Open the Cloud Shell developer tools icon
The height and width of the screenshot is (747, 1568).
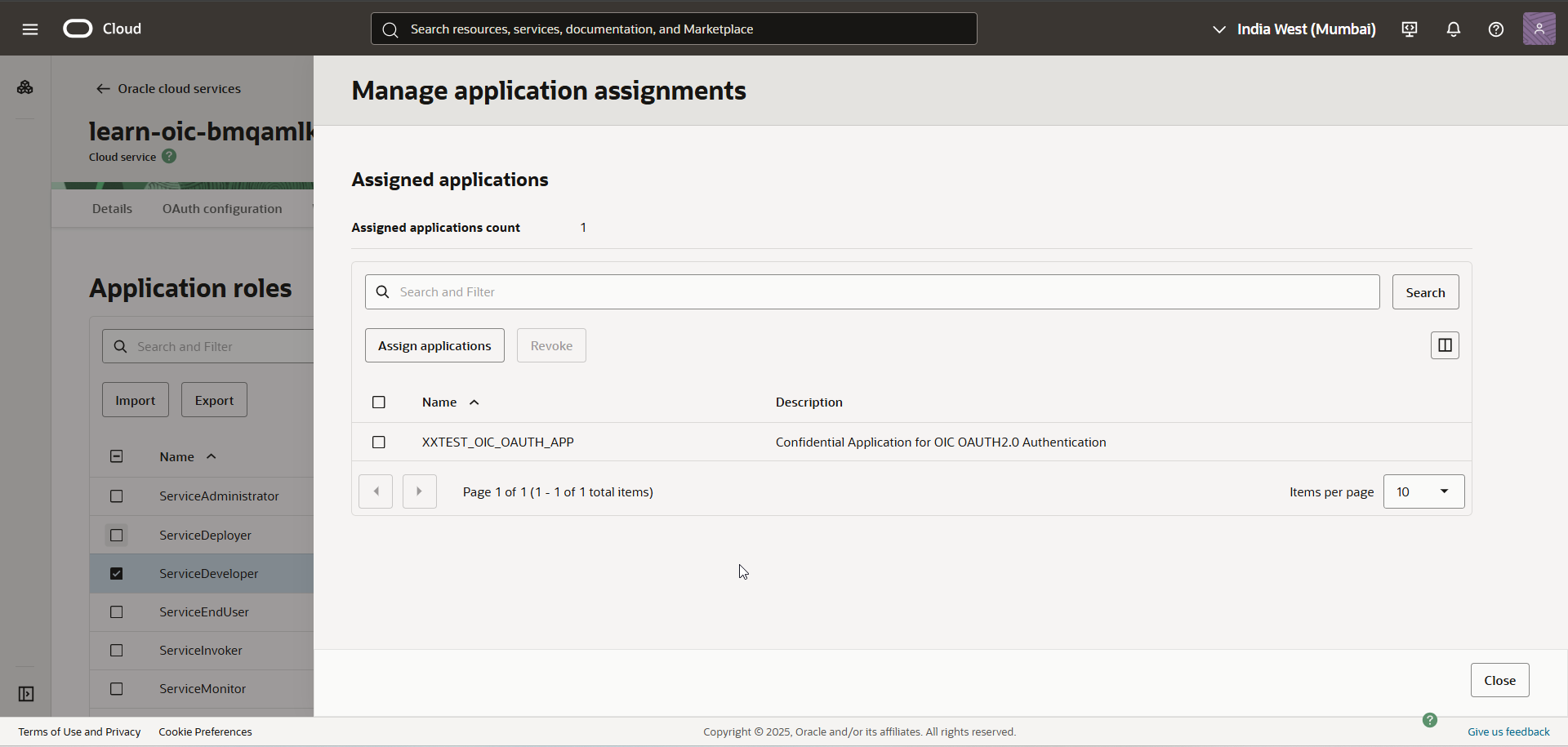1410,29
